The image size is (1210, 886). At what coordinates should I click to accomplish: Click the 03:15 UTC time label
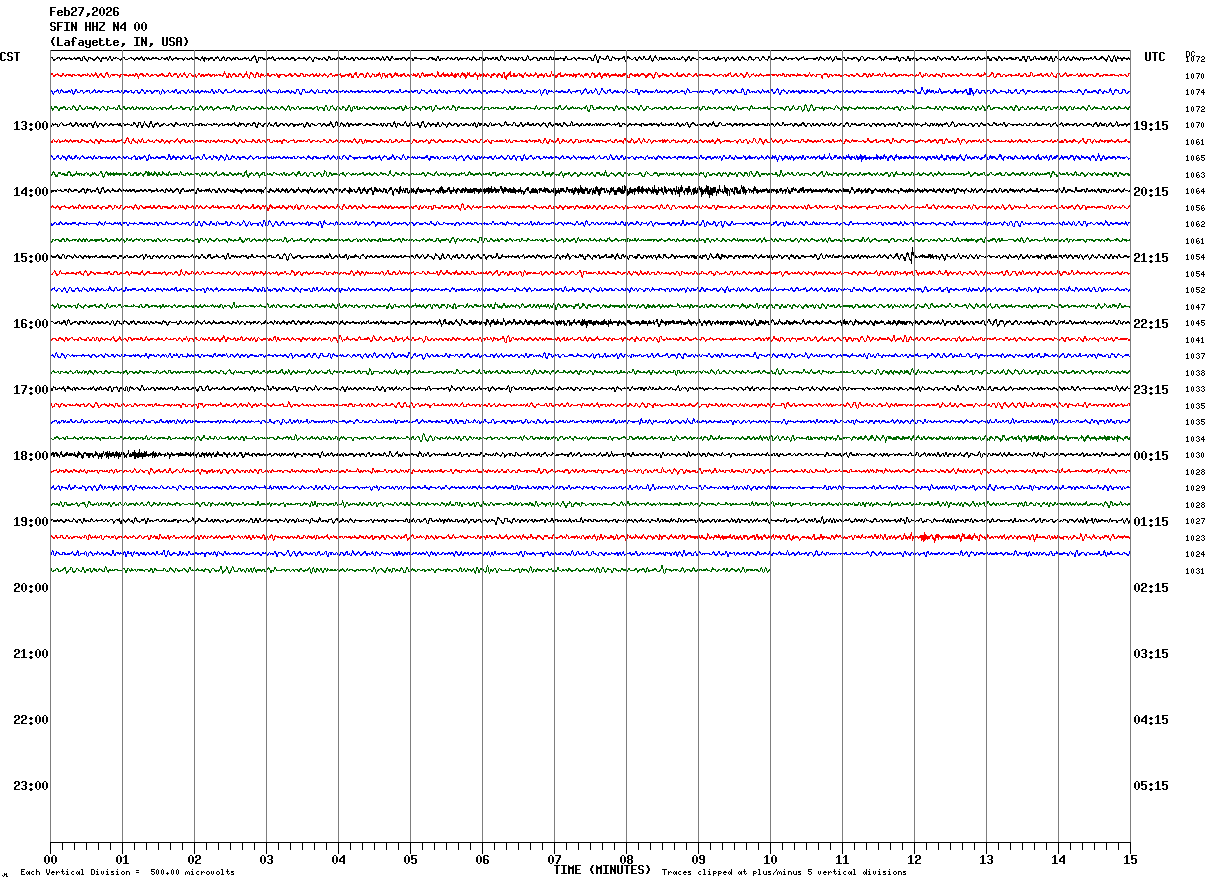pyautogui.click(x=1151, y=654)
